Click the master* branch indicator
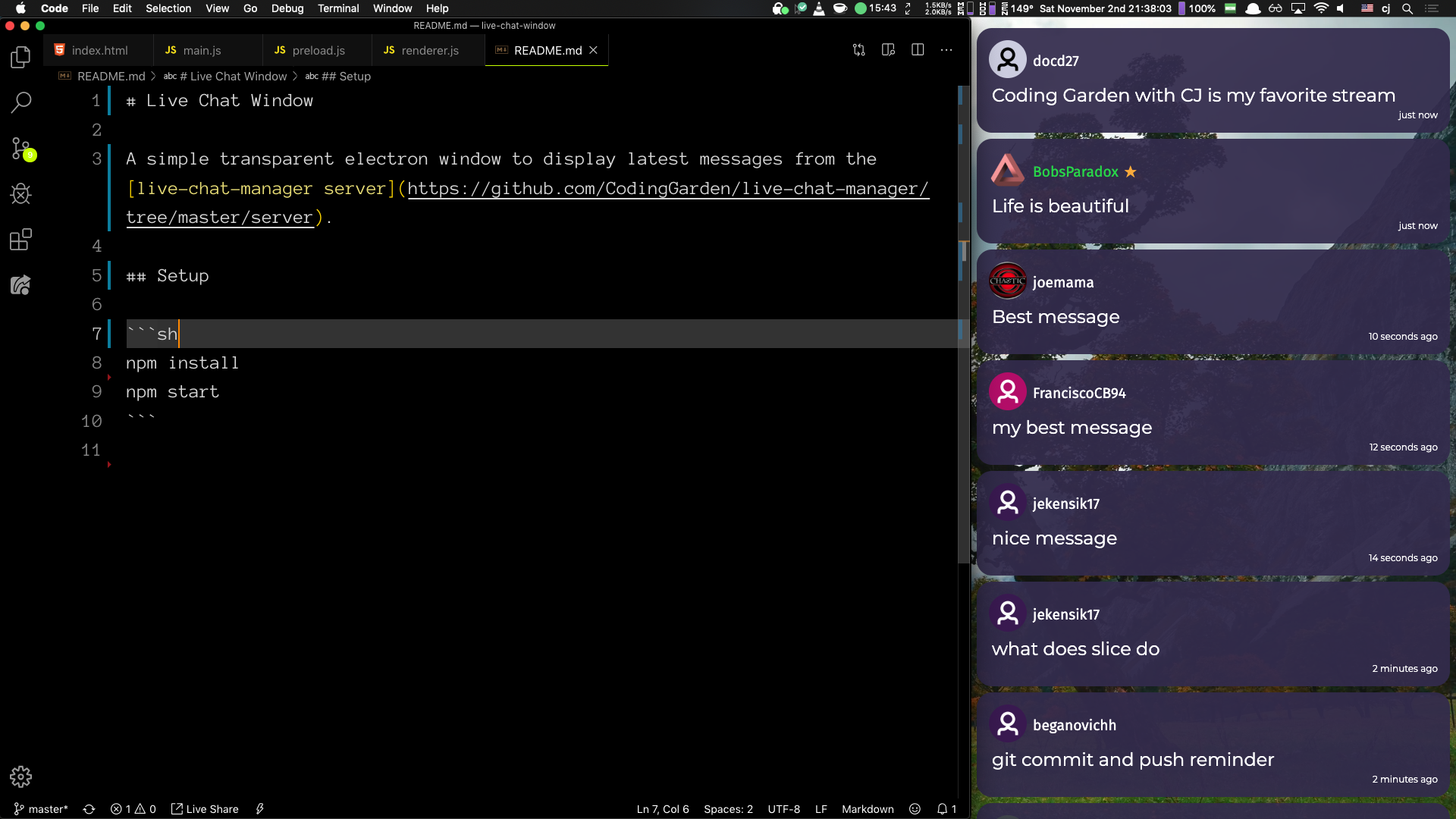Screen dimensions: 1456x819 coord(41,809)
